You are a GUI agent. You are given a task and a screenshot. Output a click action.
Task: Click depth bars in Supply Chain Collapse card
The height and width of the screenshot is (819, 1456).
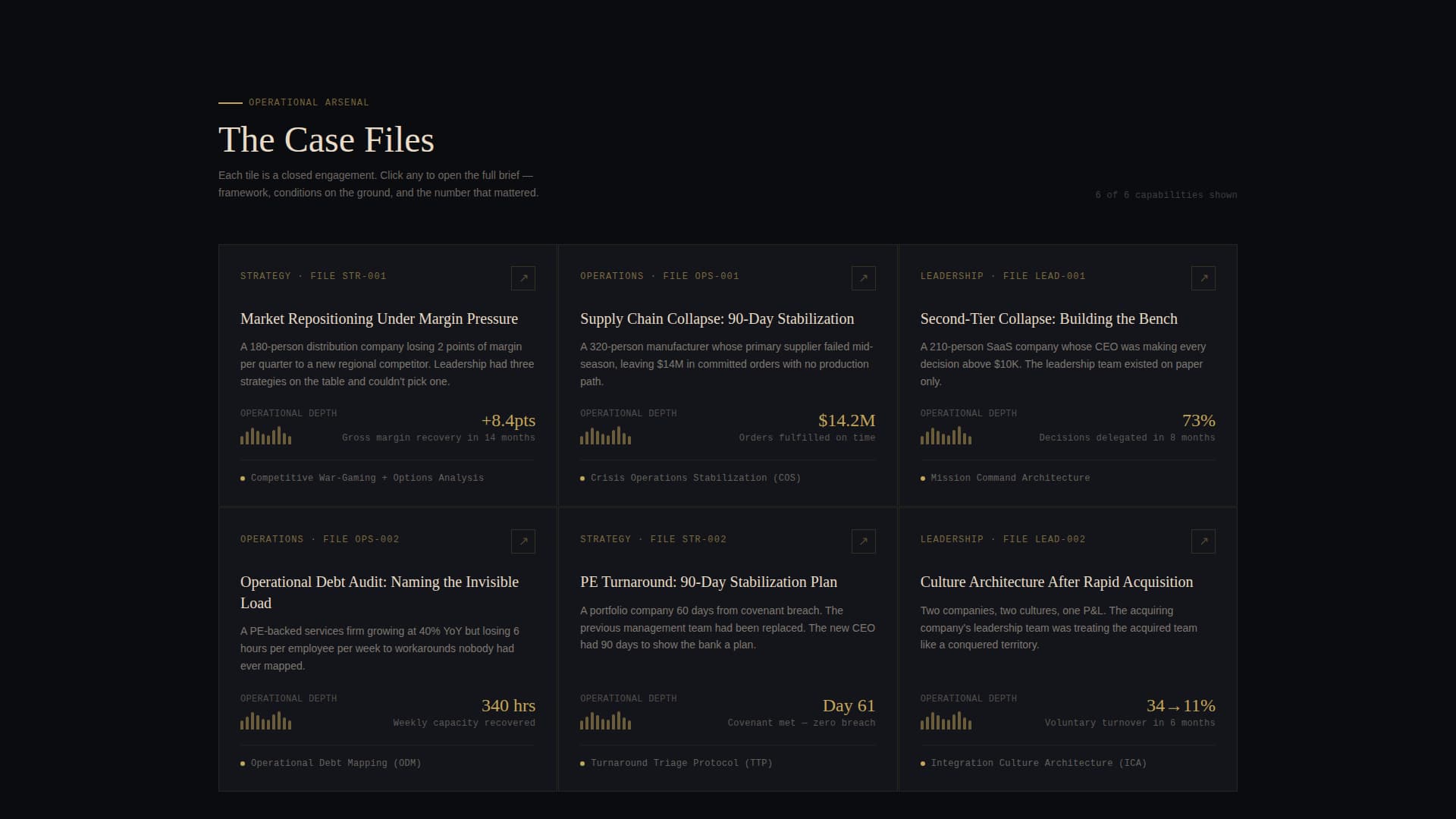(x=605, y=435)
